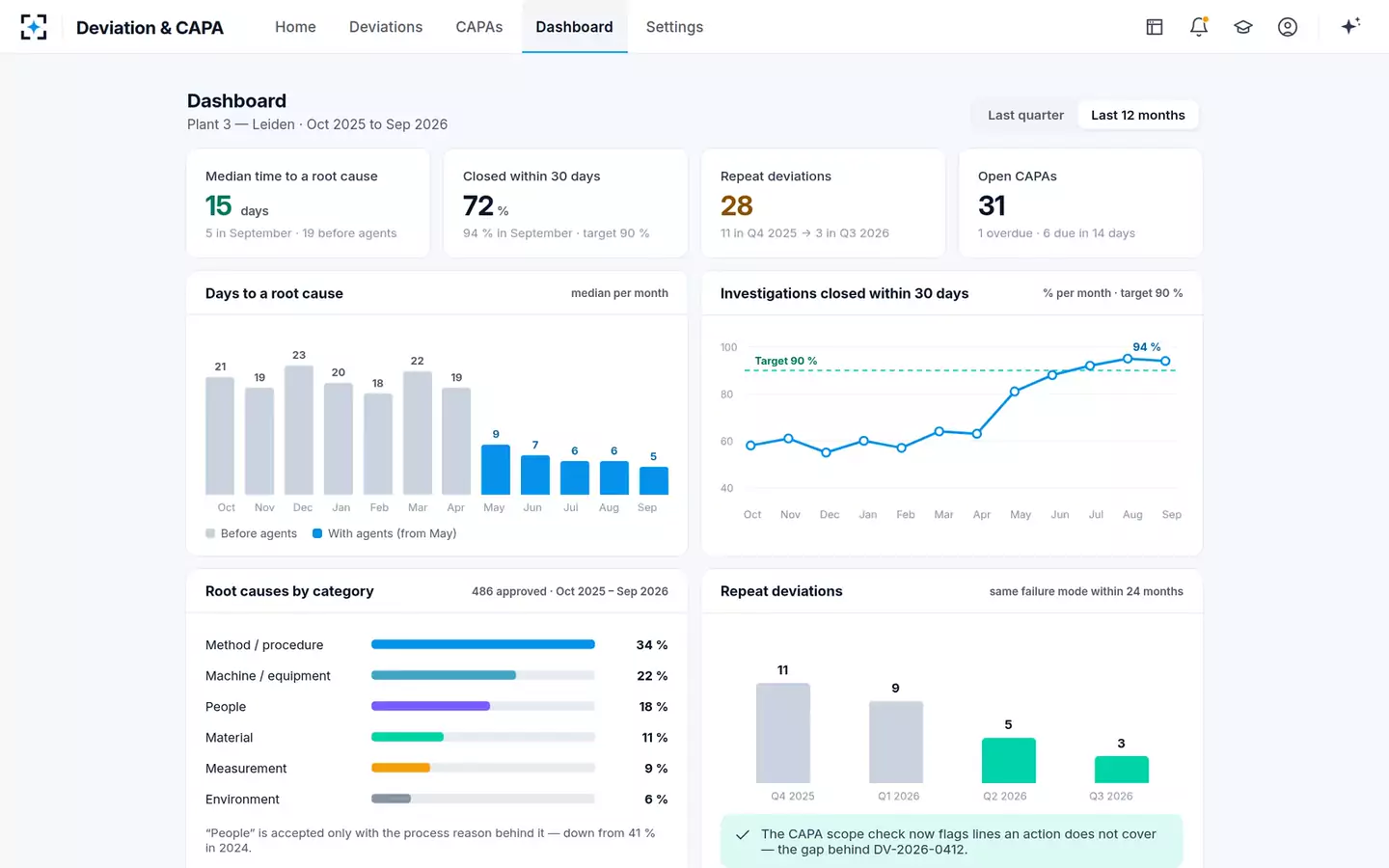
Task: Click 'Plant 3 — Leiden' subtitle text
Action: (241, 124)
